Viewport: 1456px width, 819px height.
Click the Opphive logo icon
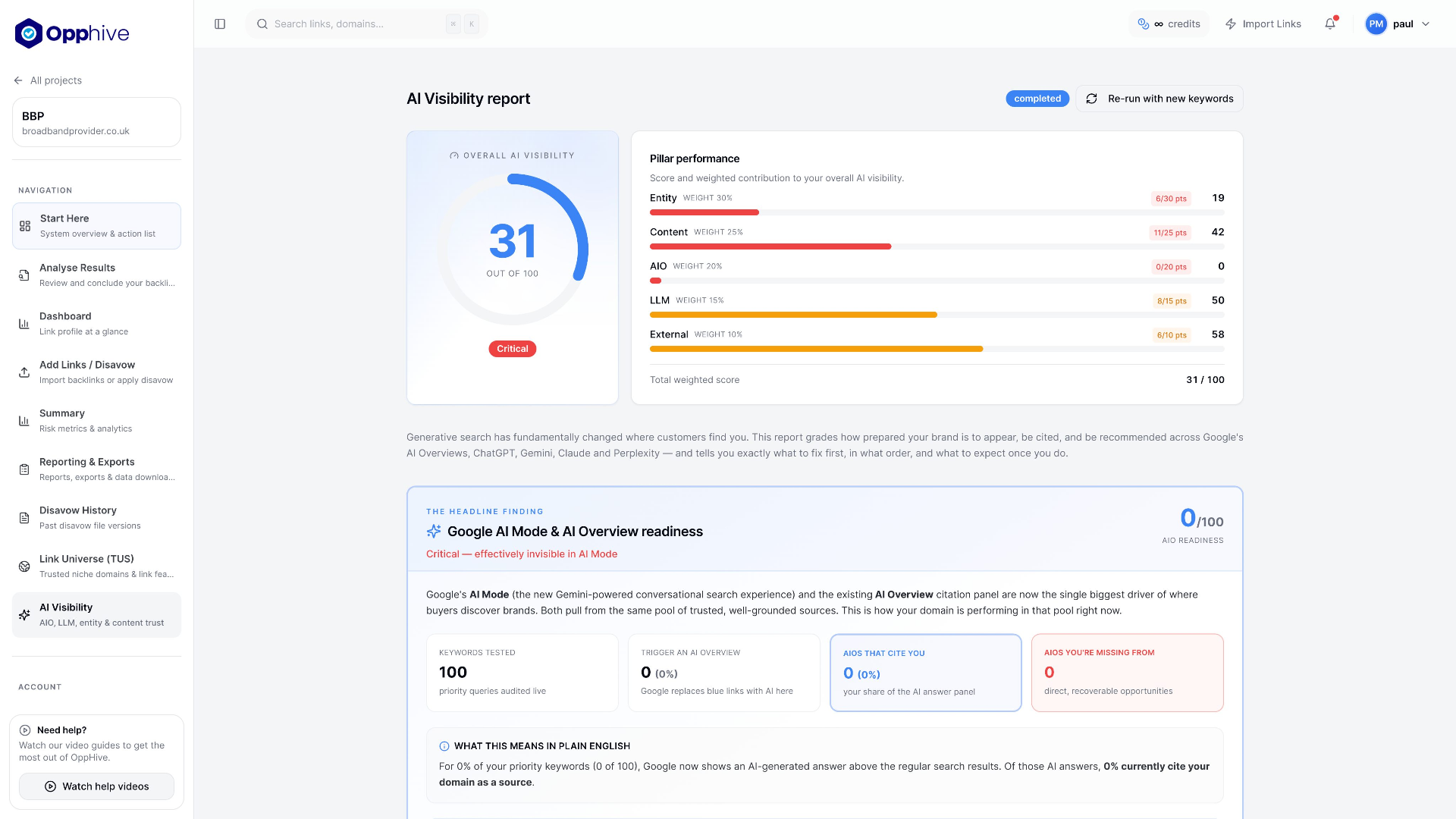(x=29, y=33)
